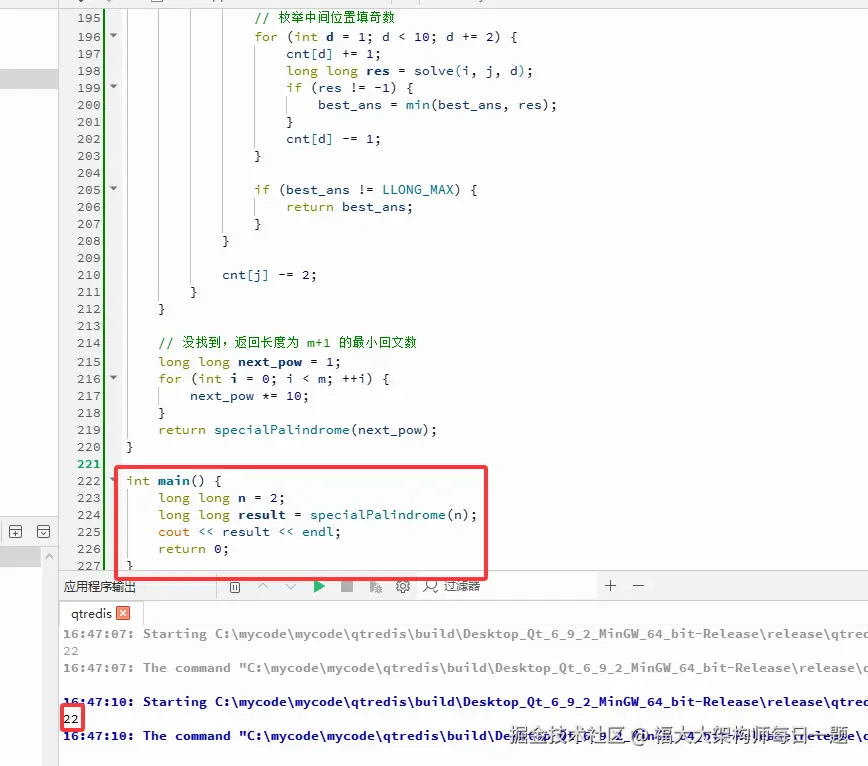Click 'next_pow *= 10;' on line 217

(x=249, y=396)
